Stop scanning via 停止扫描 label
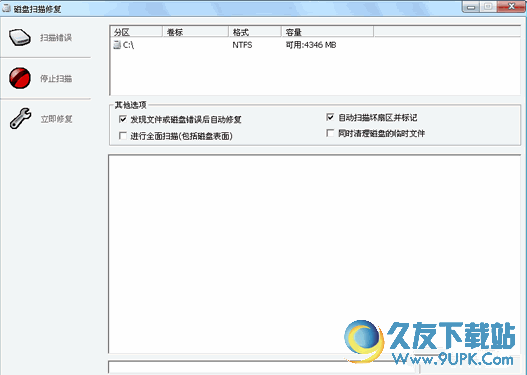Image resolution: width=527 pixels, height=375 pixels. pyautogui.click(x=56, y=79)
